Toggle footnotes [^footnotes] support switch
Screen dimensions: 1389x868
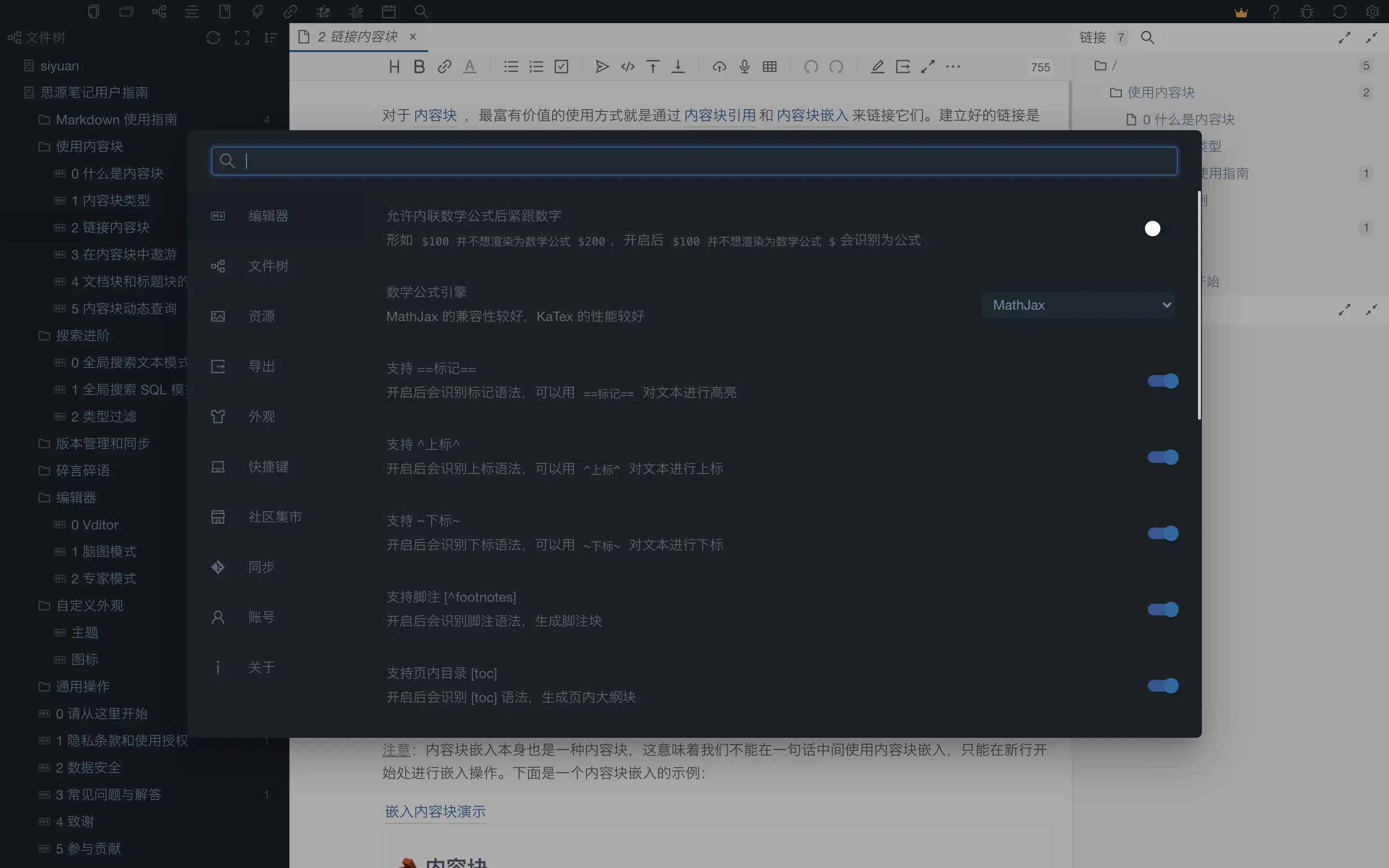pos(1162,610)
